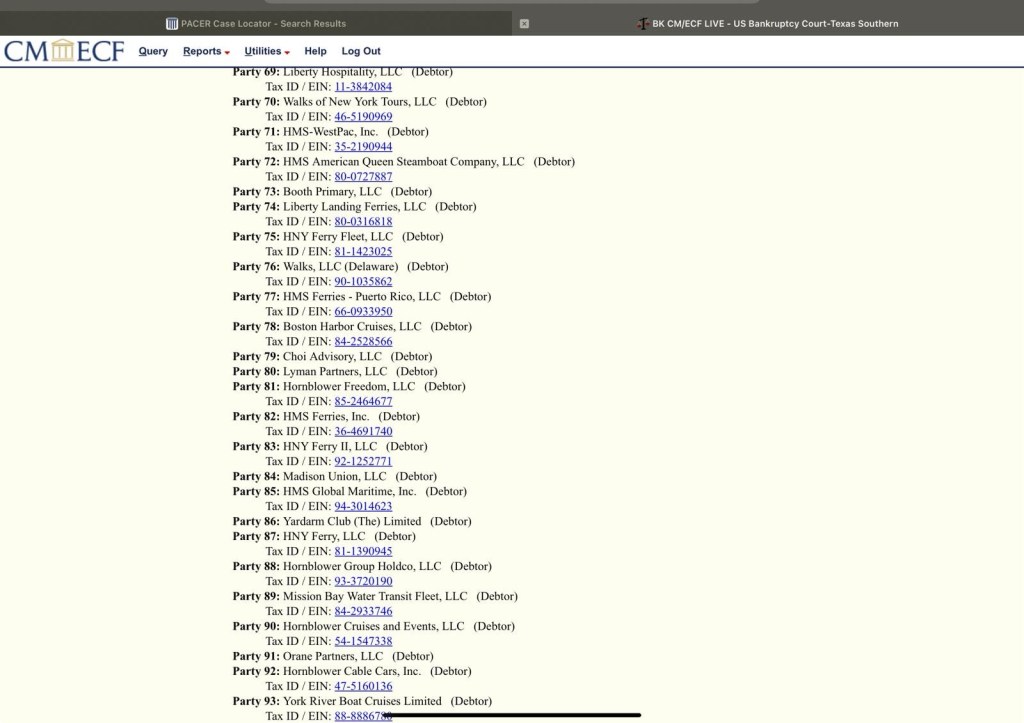1024x723 pixels.
Task: Switch to PACER Case Locator tab
Action: (262, 23)
